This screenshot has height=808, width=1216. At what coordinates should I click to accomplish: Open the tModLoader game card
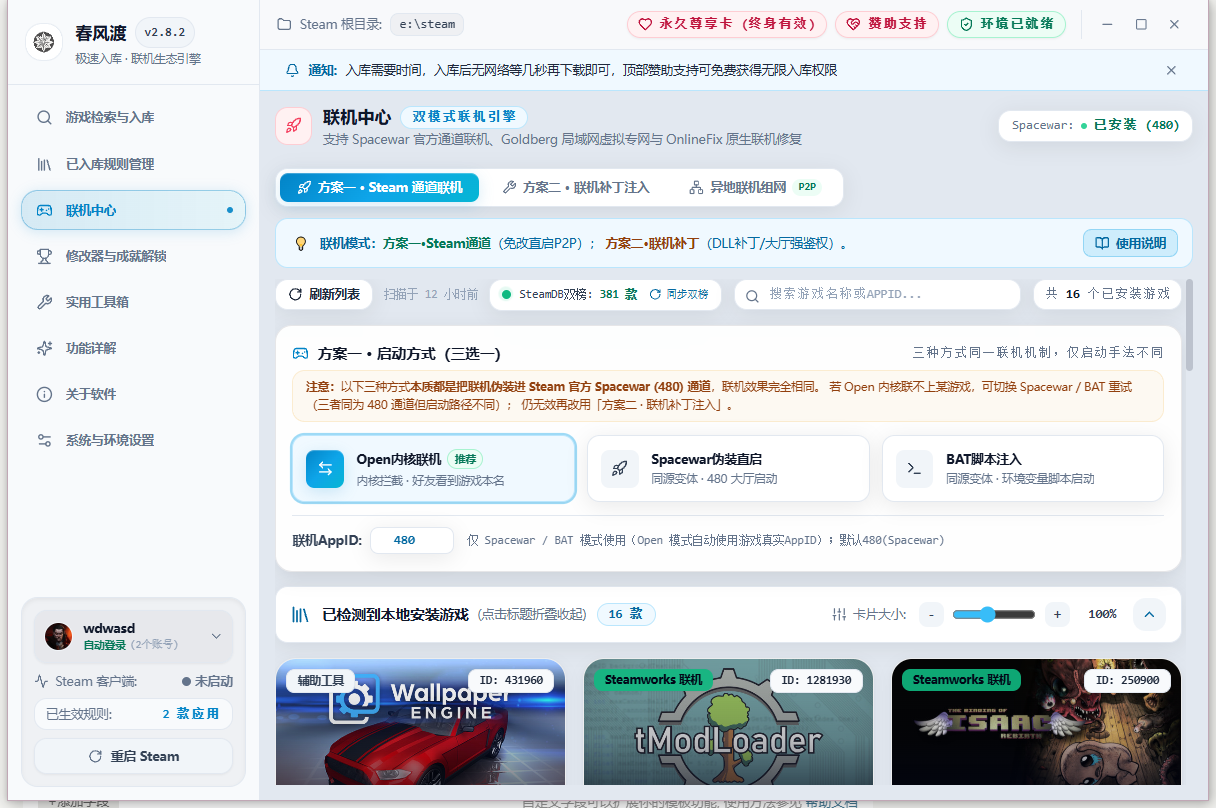click(x=728, y=722)
